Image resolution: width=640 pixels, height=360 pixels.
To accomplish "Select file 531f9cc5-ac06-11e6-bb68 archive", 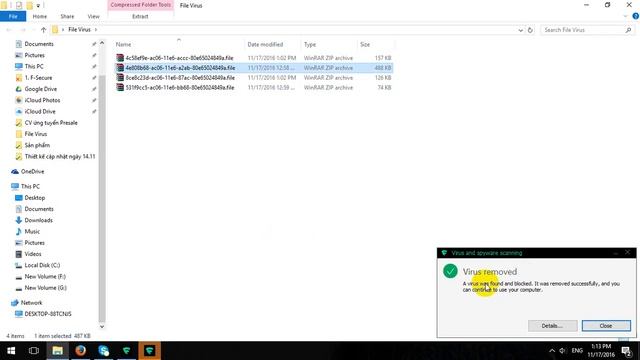I will pos(253,87).
